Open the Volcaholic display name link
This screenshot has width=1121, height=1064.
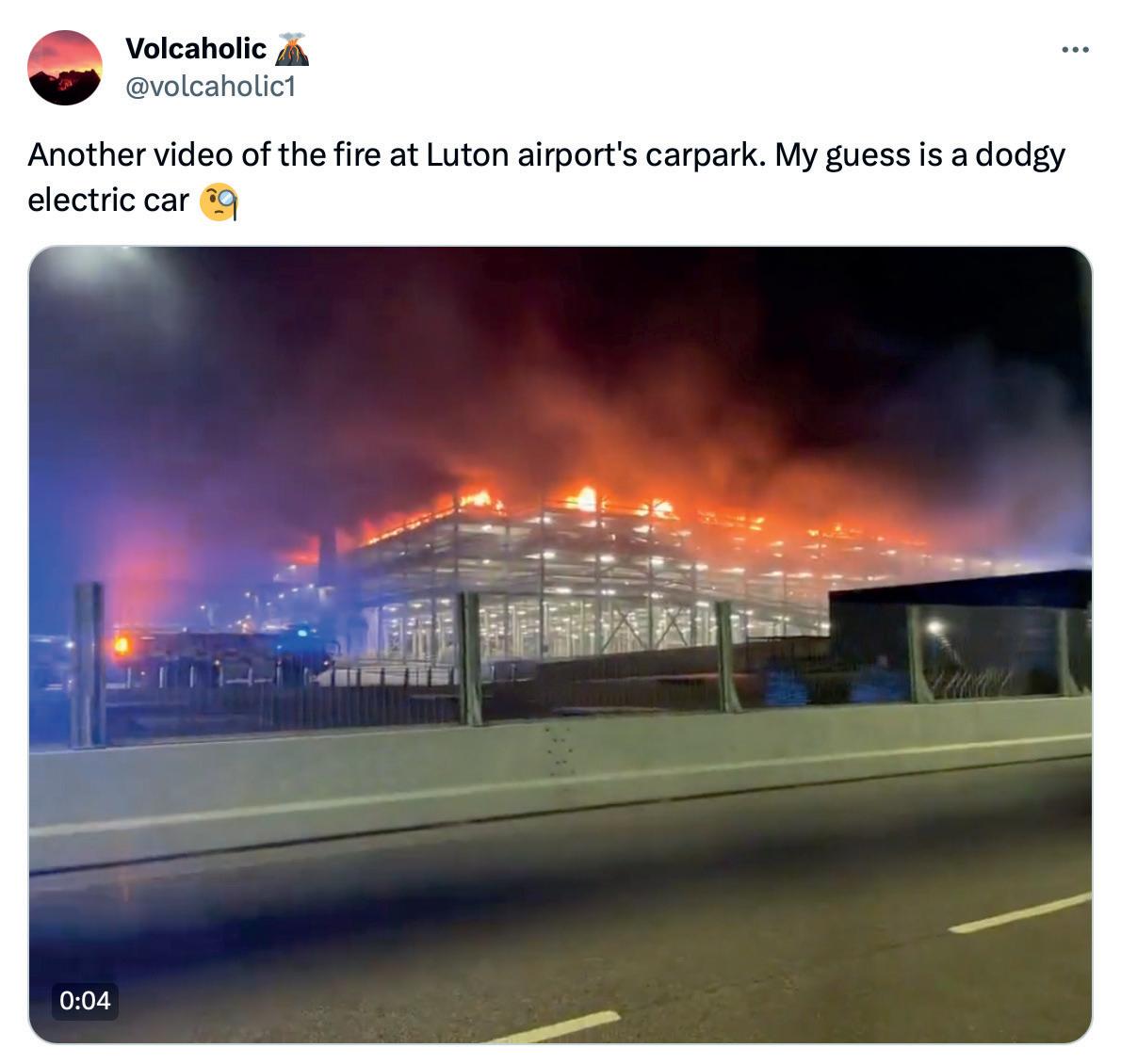coord(195,49)
